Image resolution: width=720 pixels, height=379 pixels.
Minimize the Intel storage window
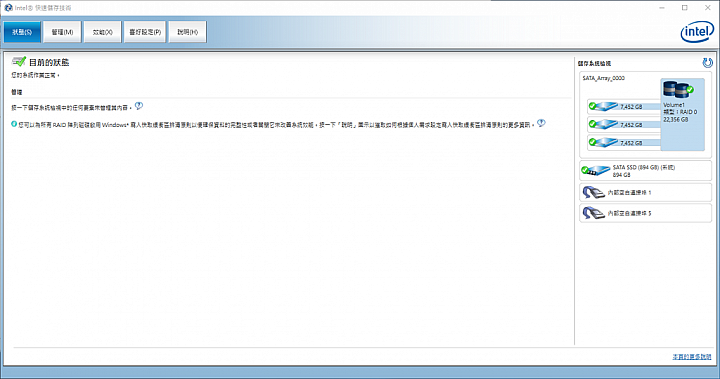pyautogui.click(x=662, y=8)
